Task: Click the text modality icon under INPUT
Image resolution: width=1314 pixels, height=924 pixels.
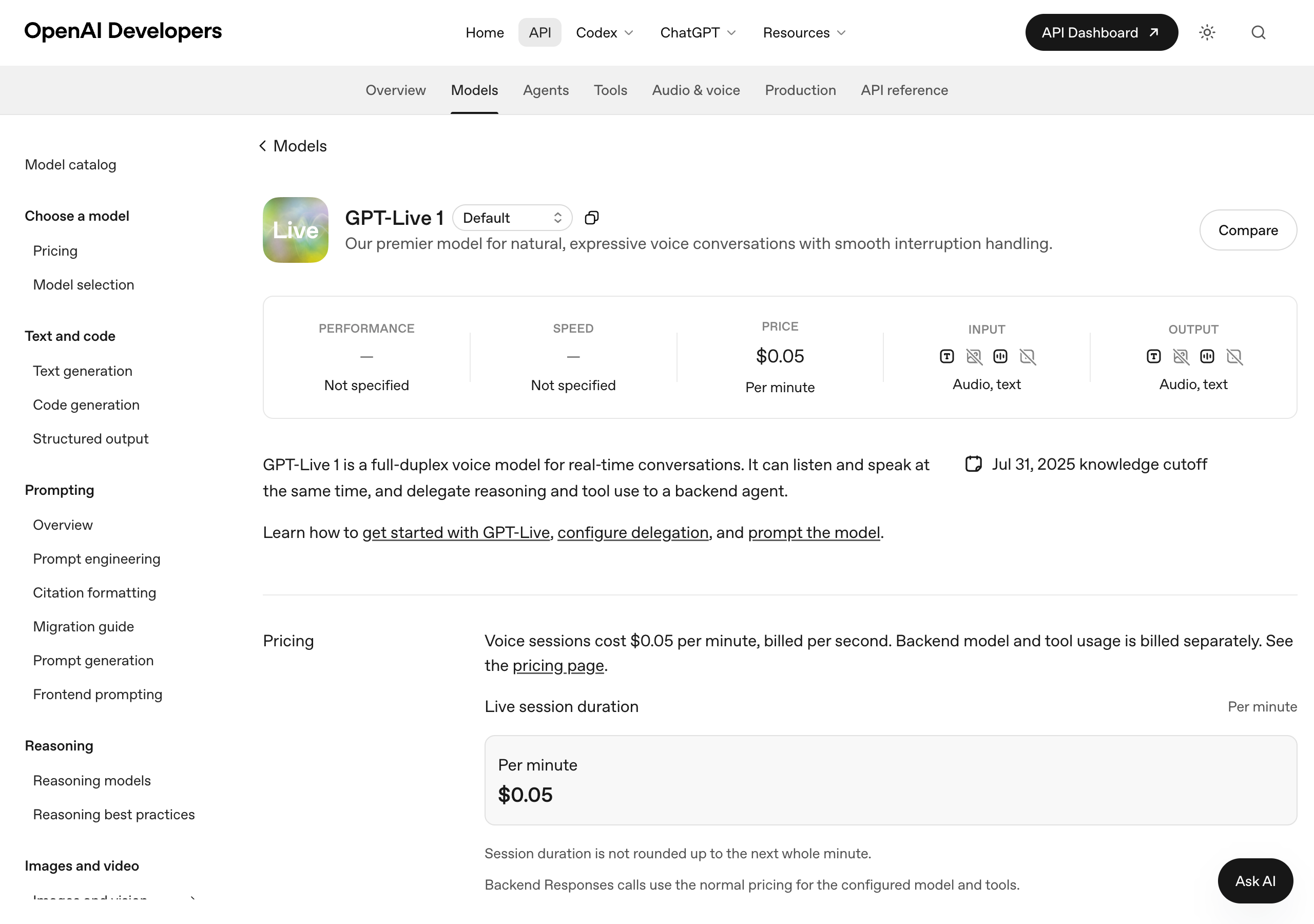Action: point(946,357)
